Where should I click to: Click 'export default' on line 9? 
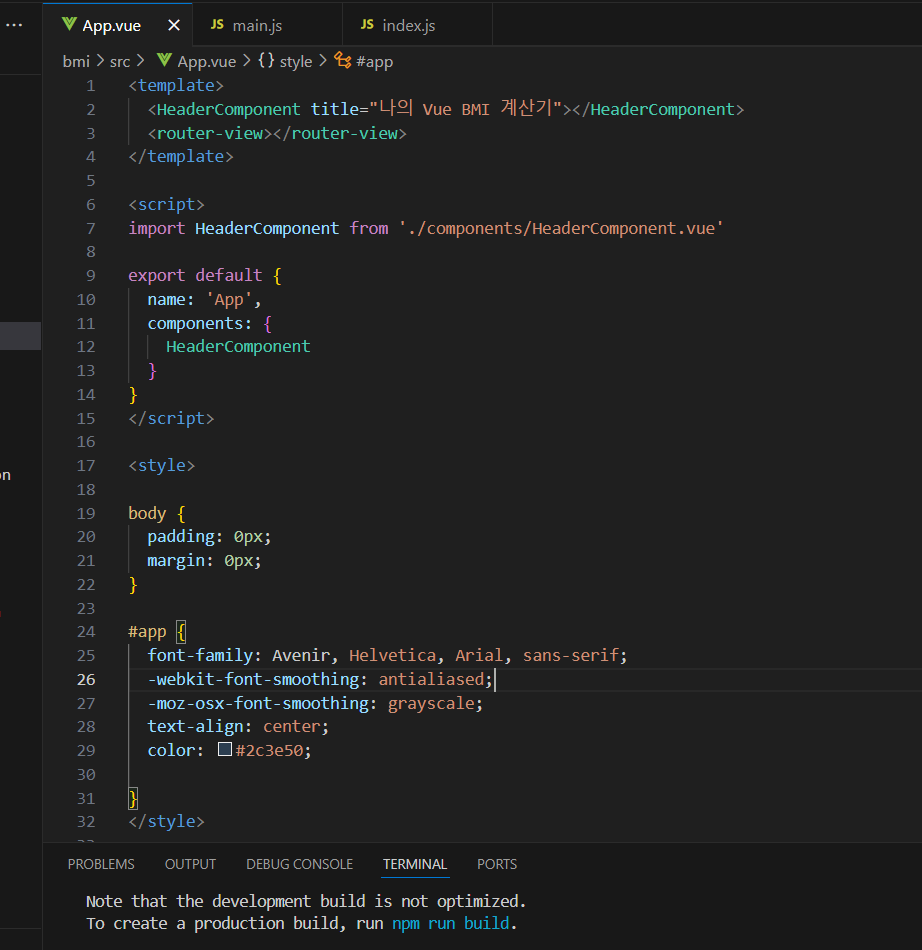click(195, 276)
